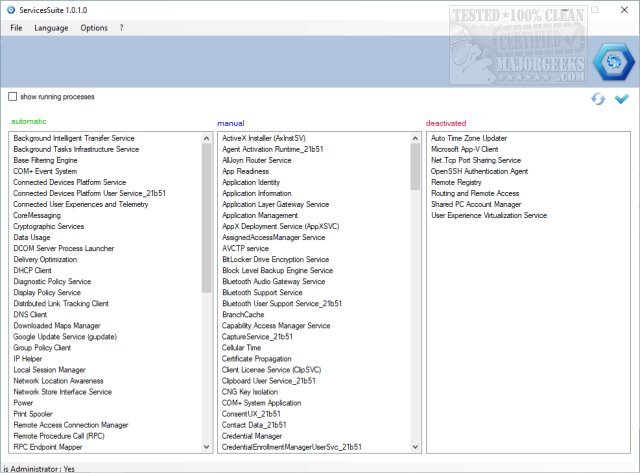Select CoreMessaging in automatic list
The width and height of the screenshot is (640, 473).
click(x=37, y=215)
